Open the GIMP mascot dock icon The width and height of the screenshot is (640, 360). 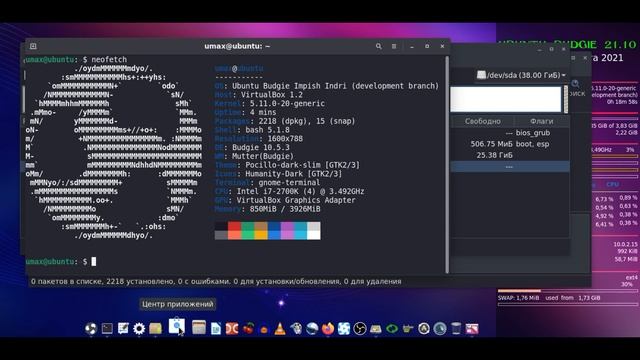(296, 329)
